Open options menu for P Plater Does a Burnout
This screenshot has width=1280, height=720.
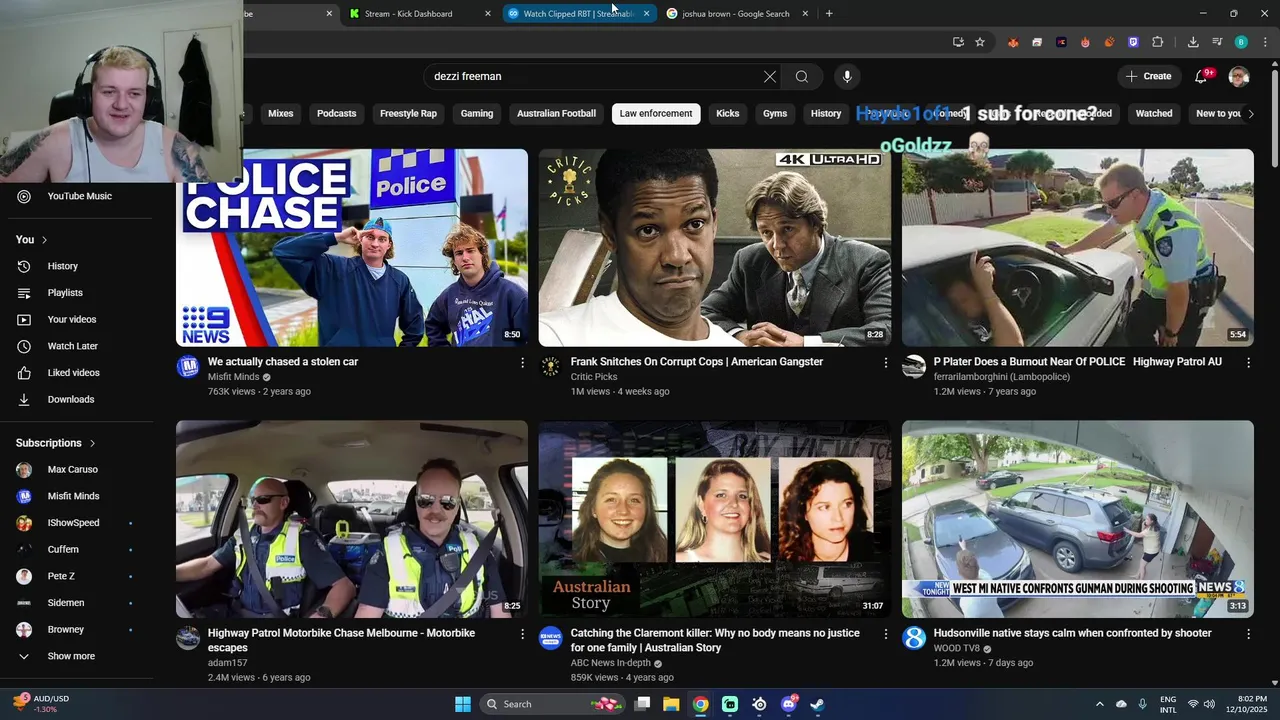click(x=1248, y=363)
